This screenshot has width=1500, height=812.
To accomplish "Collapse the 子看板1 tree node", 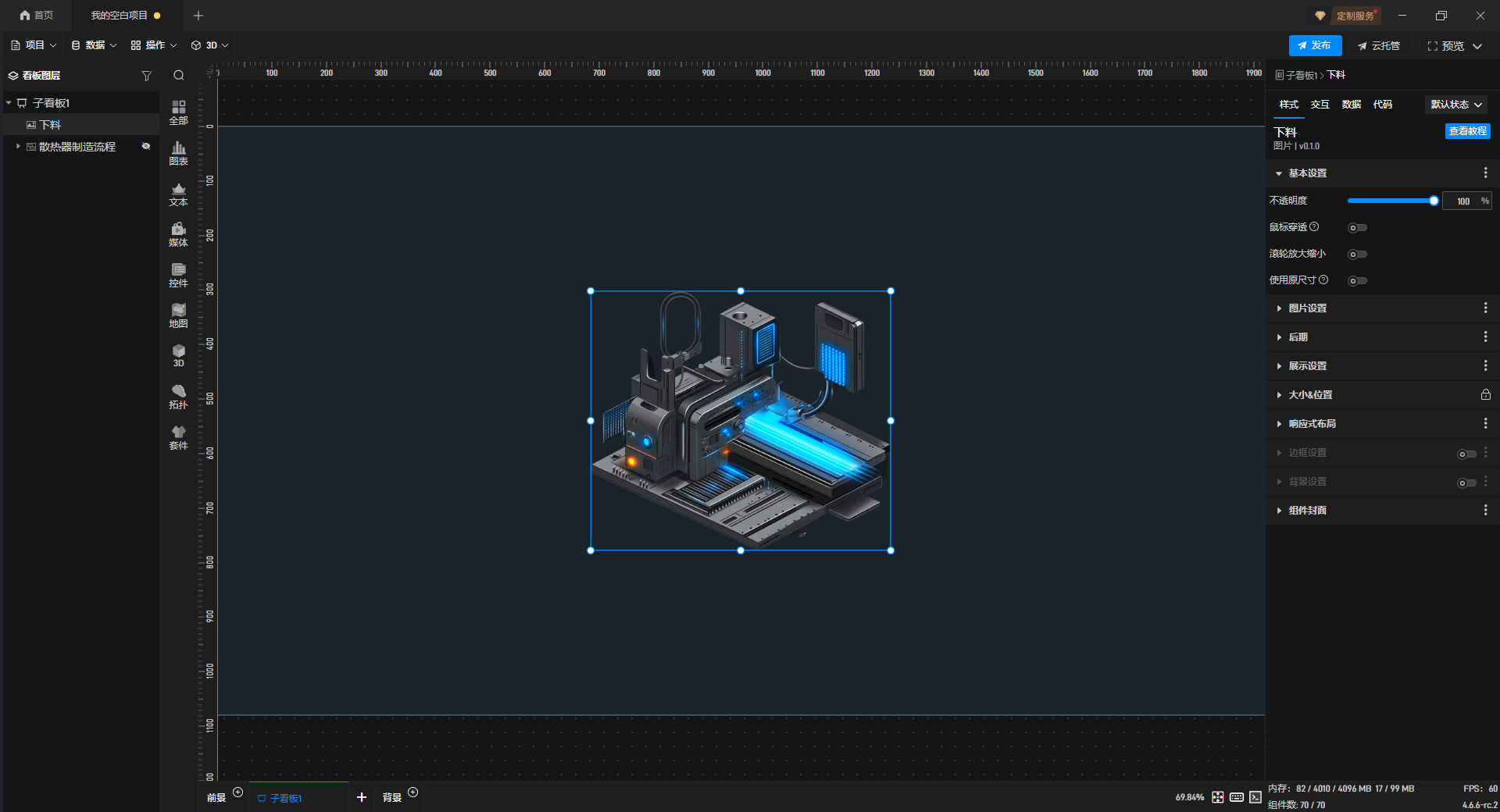I will click(9, 103).
